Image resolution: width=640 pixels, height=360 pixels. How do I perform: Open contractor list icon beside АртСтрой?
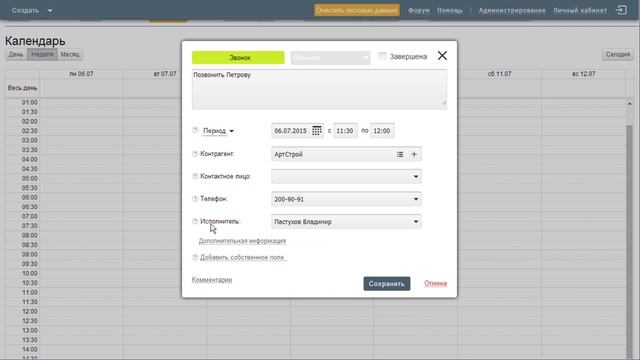pos(400,154)
